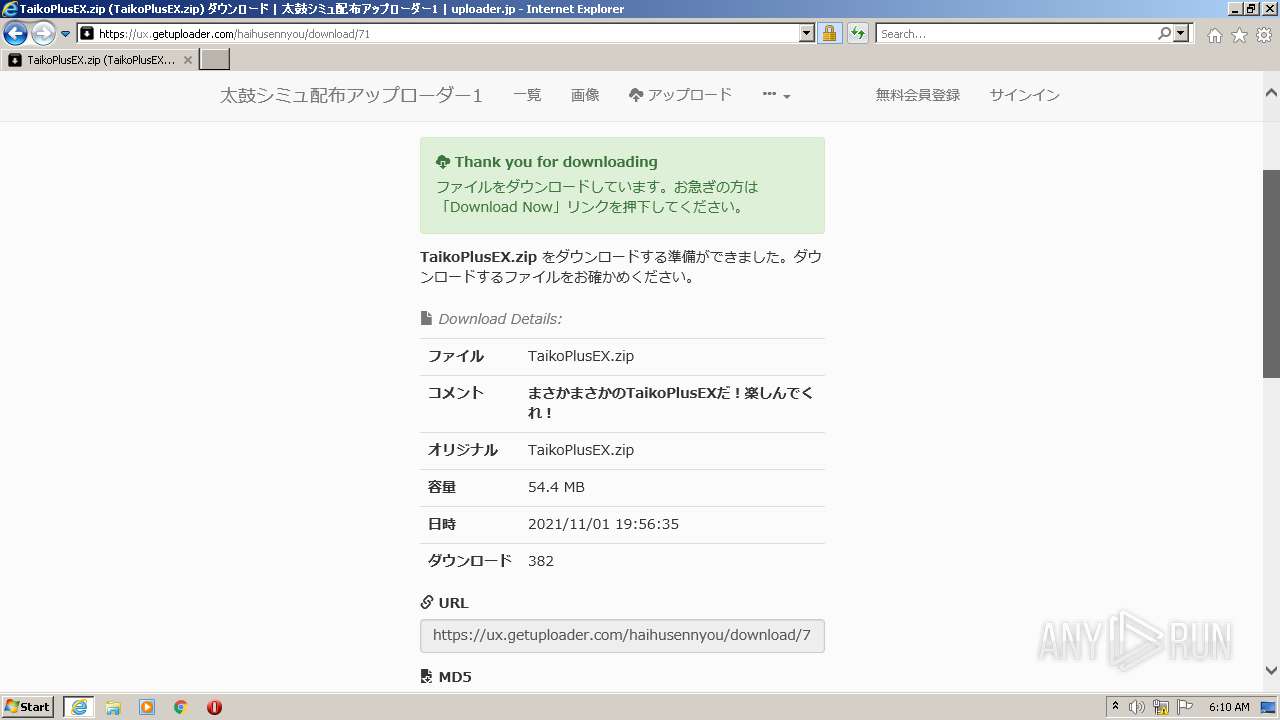Click the refresh page icon
Screen dimensions: 1280x720
click(x=857, y=34)
